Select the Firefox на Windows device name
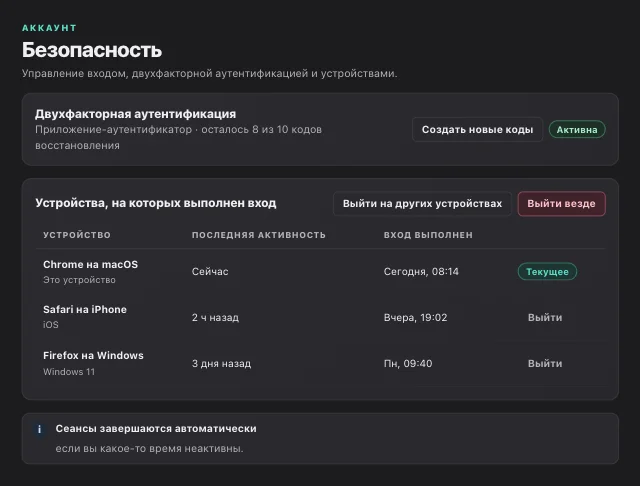This screenshot has height=486, width=640. 93,355
